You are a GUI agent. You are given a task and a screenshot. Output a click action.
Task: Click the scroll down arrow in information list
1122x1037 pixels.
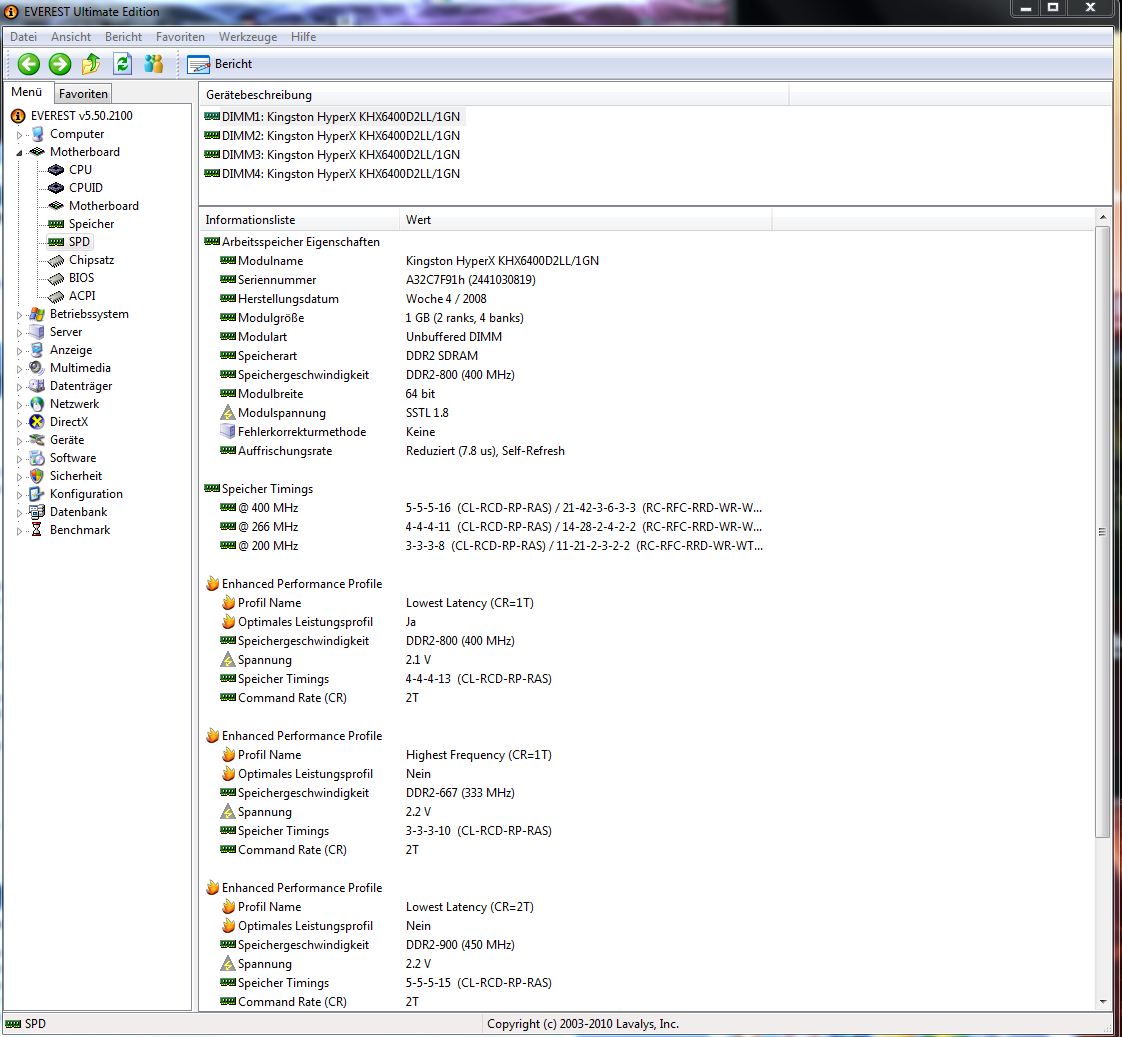[x=1102, y=1002]
